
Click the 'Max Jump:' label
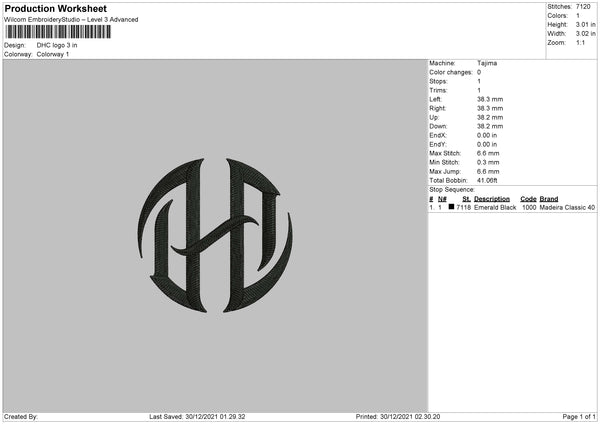445,171
